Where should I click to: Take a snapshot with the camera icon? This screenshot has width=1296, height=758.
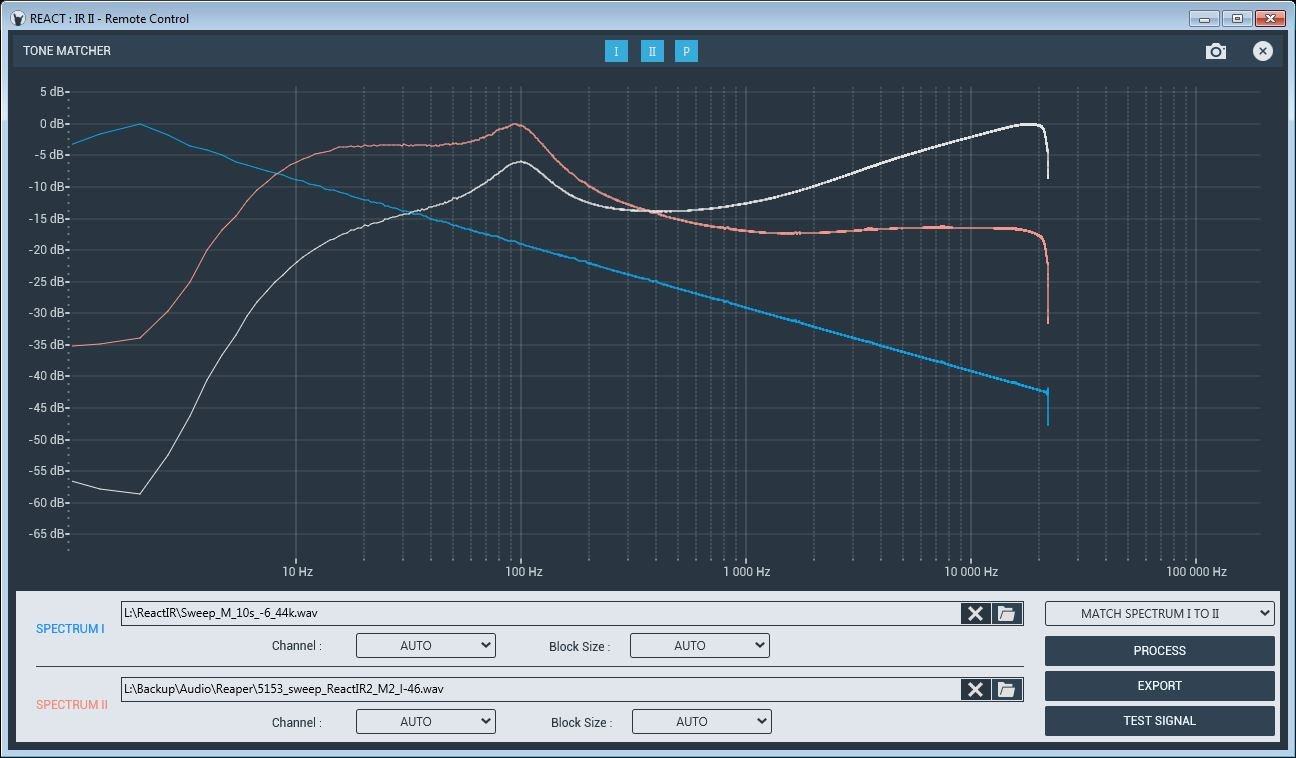1215,51
